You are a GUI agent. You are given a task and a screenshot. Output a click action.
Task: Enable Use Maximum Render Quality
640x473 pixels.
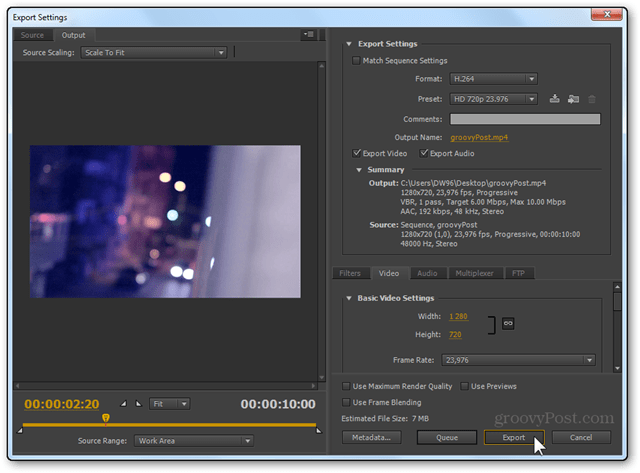346,386
